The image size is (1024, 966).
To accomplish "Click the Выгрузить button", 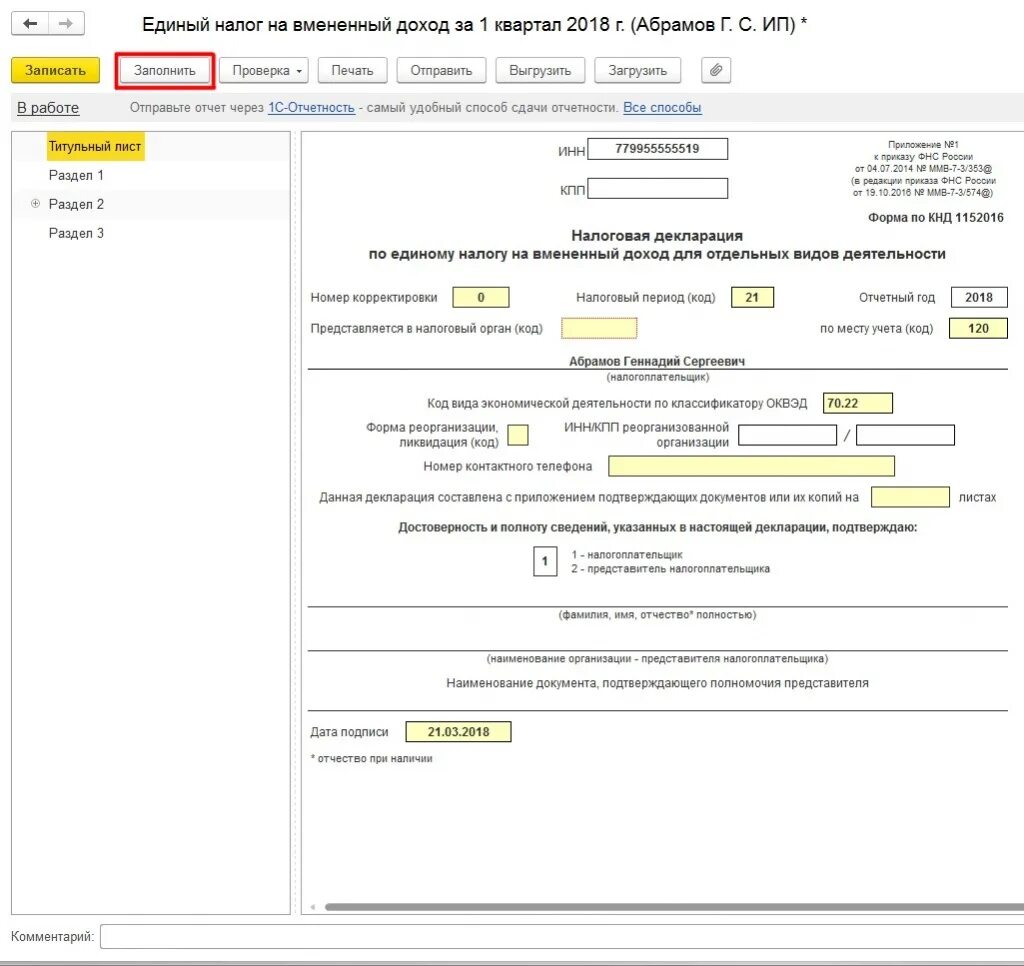I will (x=540, y=70).
